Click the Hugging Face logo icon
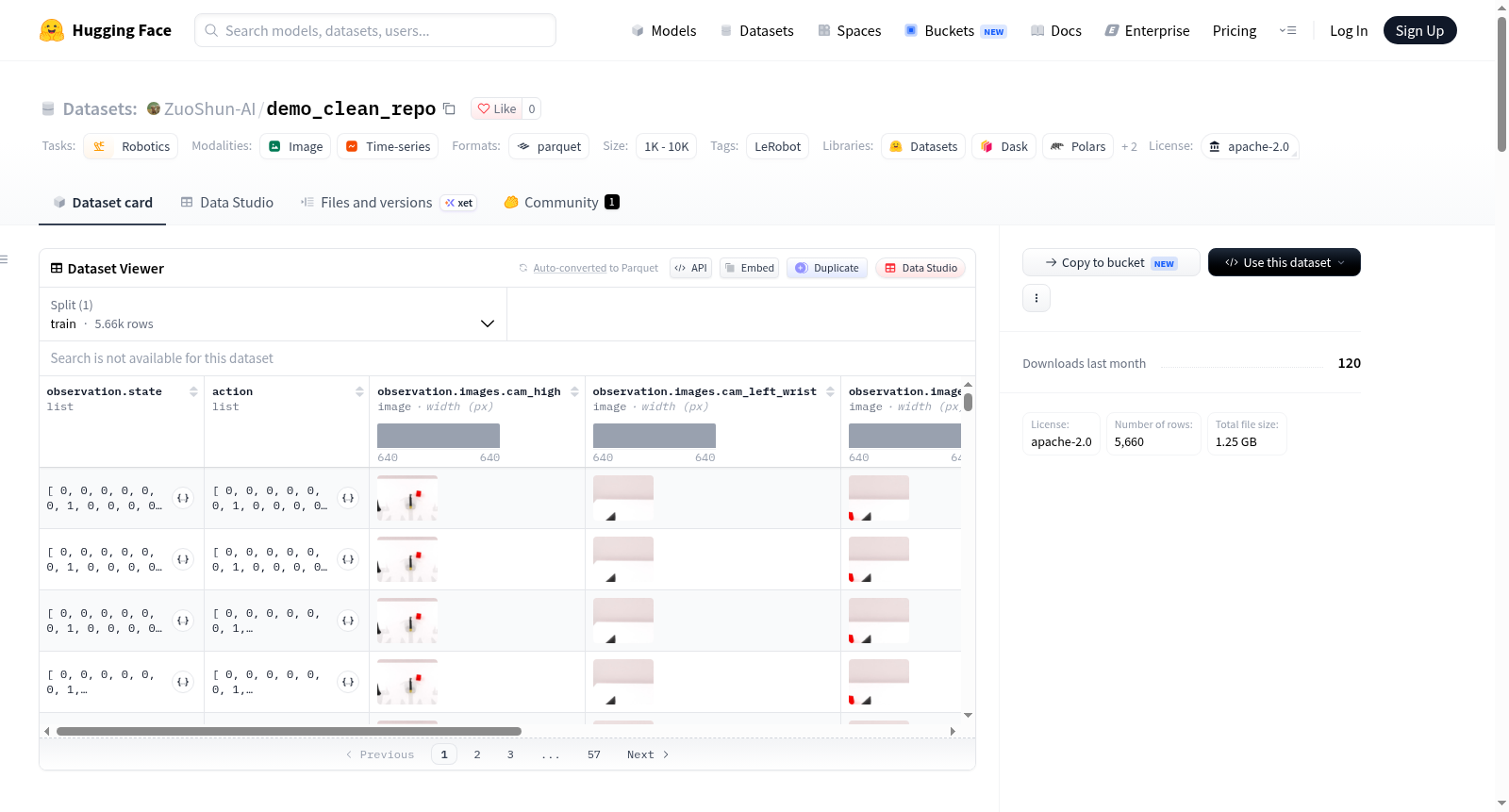The width and height of the screenshot is (1509, 812). (x=52, y=30)
